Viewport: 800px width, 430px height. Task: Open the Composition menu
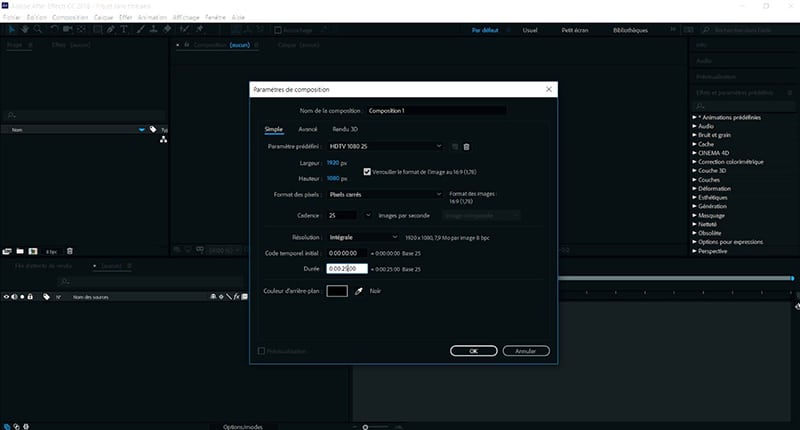click(69, 17)
